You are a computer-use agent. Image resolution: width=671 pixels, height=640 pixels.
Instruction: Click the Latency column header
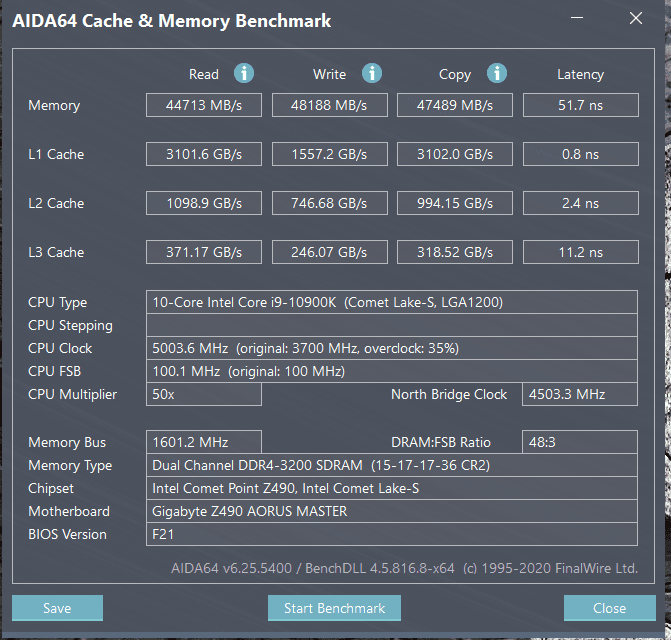coord(580,74)
